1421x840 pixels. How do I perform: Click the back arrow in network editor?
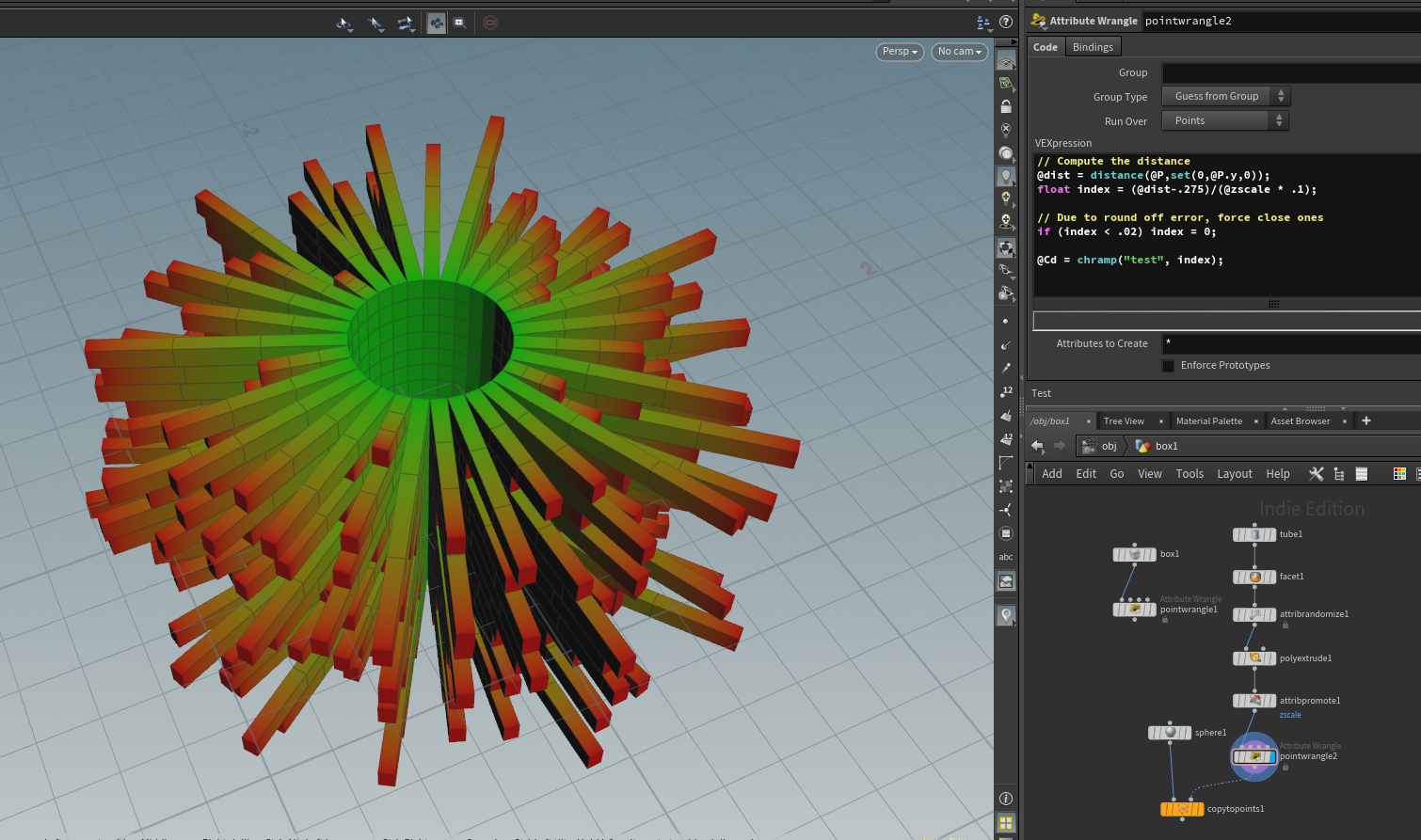point(1037,446)
